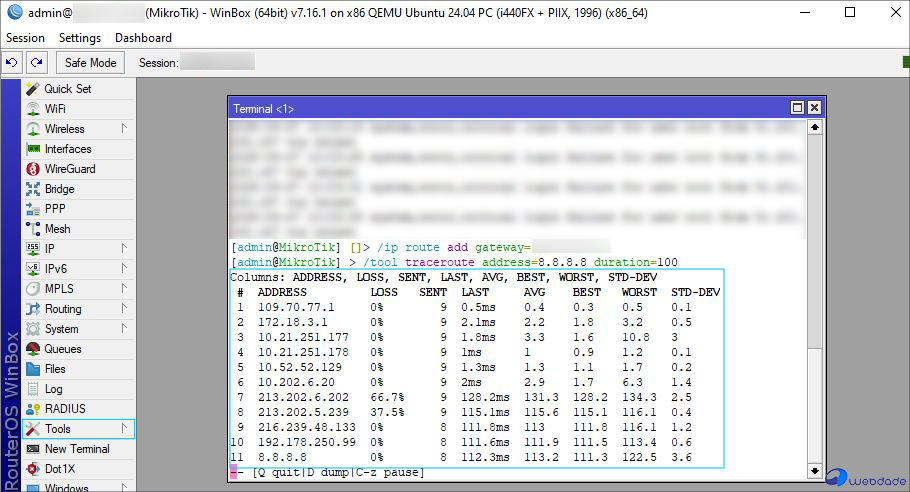Open the Session menu
Viewport: 910px width, 492px height.
tap(25, 38)
